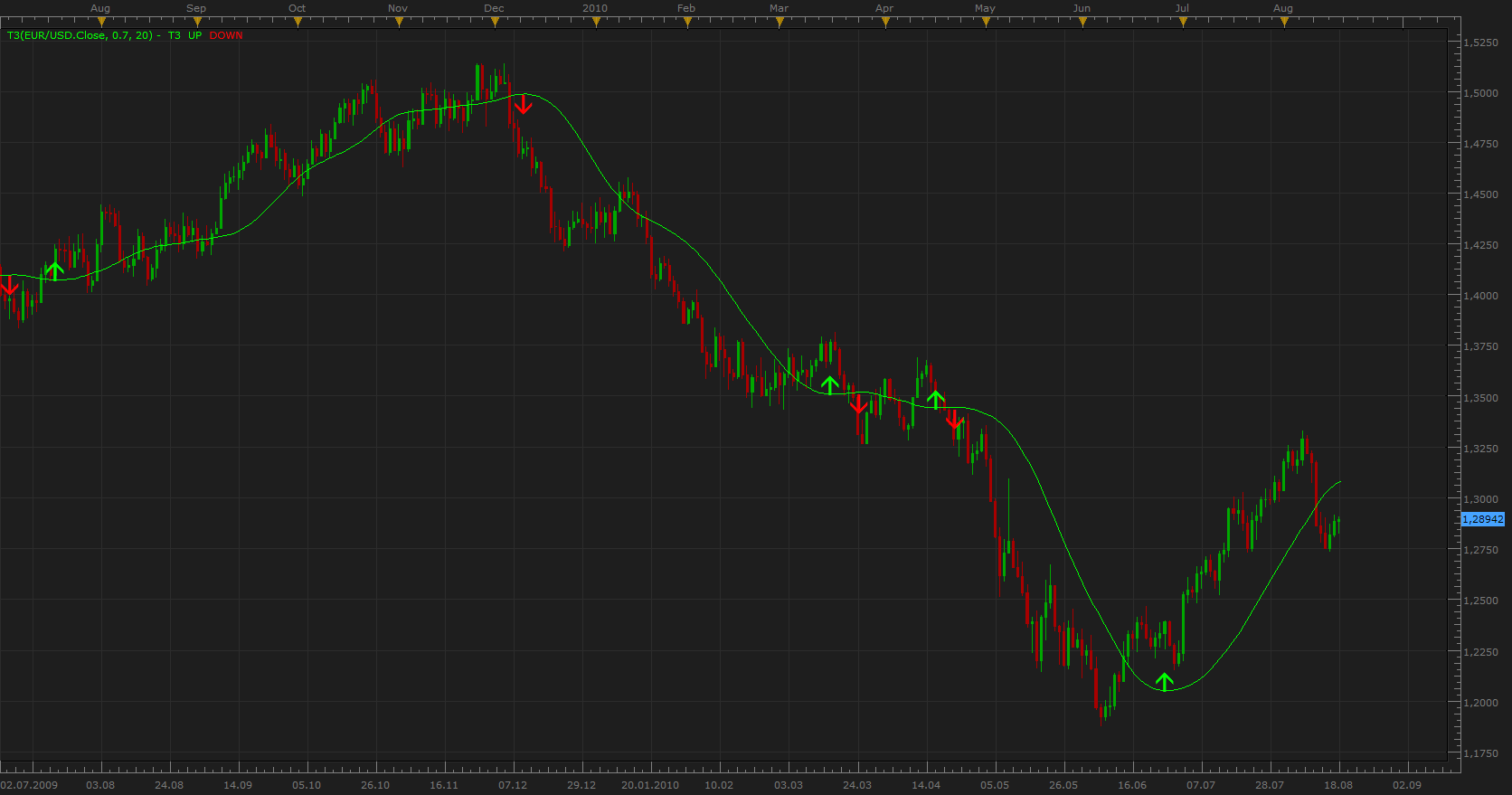This screenshot has width=1512, height=795.
Task: Click the 1,4500 price axis label
Action: tap(1481, 194)
